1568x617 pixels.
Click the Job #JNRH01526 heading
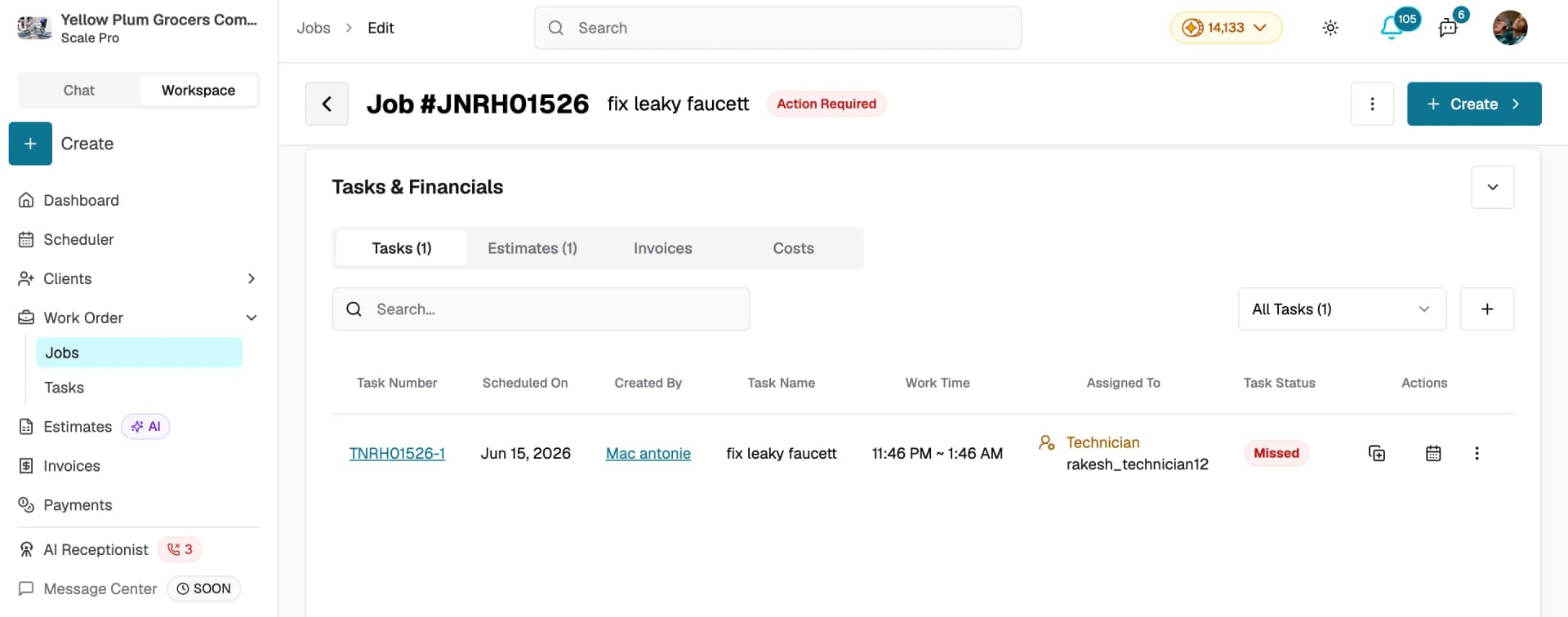[478, 104]
